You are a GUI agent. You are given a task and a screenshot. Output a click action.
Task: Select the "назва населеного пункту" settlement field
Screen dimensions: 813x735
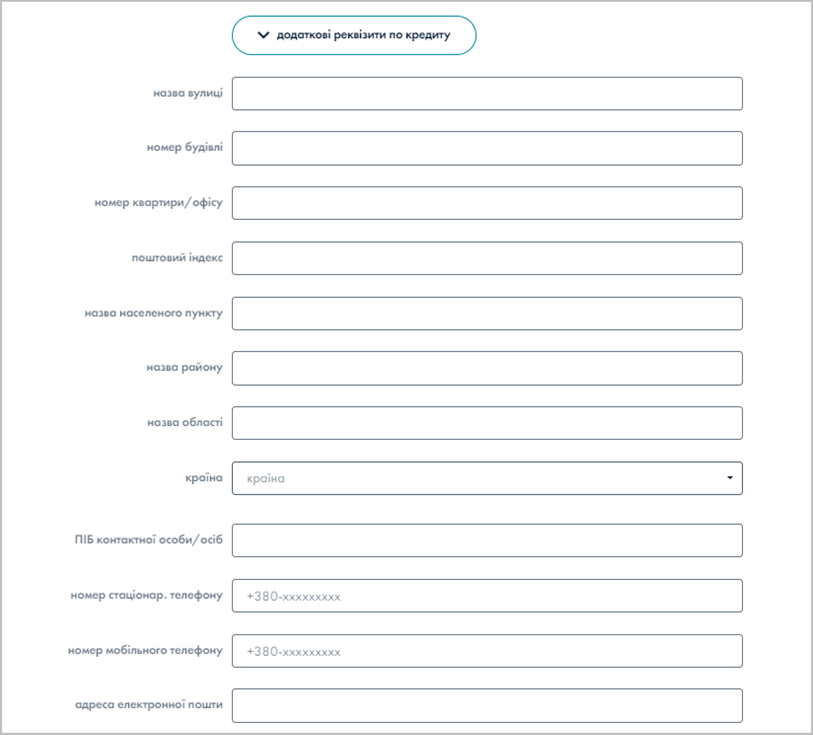click(486, 312)
